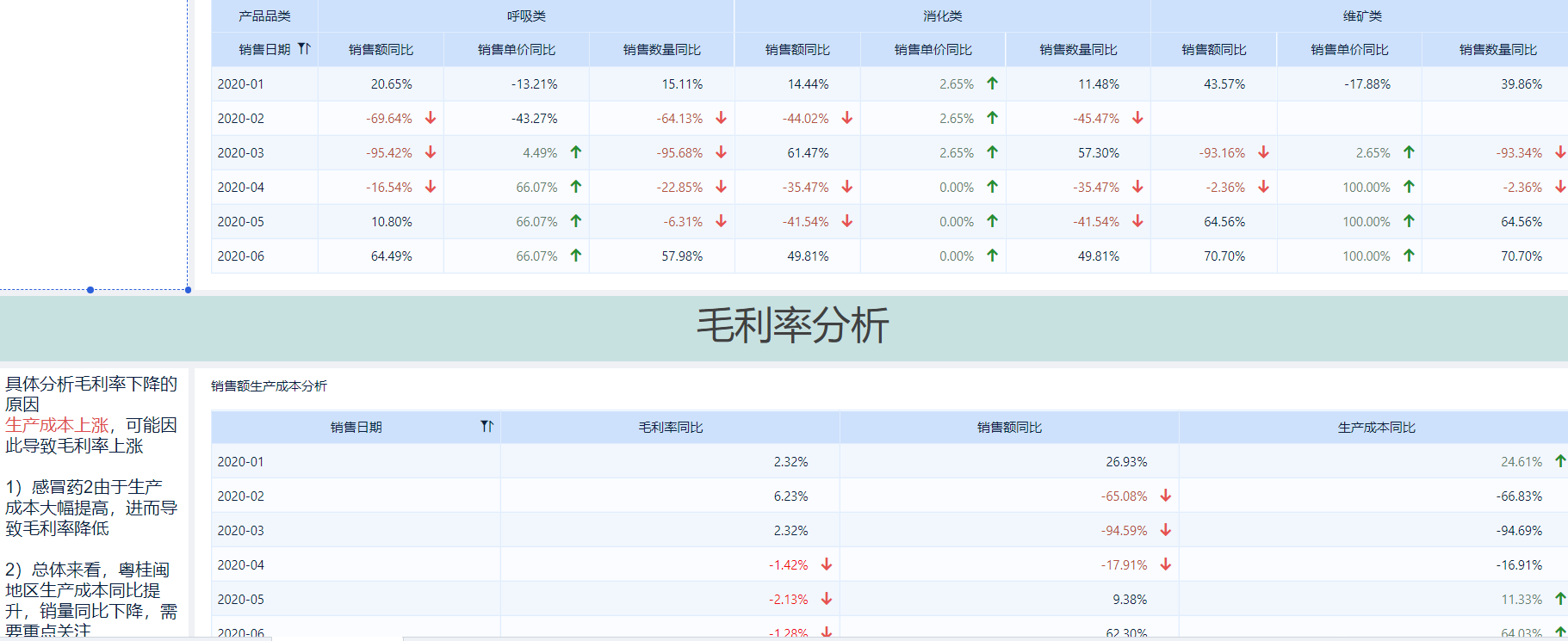Click sort icon beside 销售日期 in top table
The height and width of the screenshot is (641, 1568).
point(304,49)
